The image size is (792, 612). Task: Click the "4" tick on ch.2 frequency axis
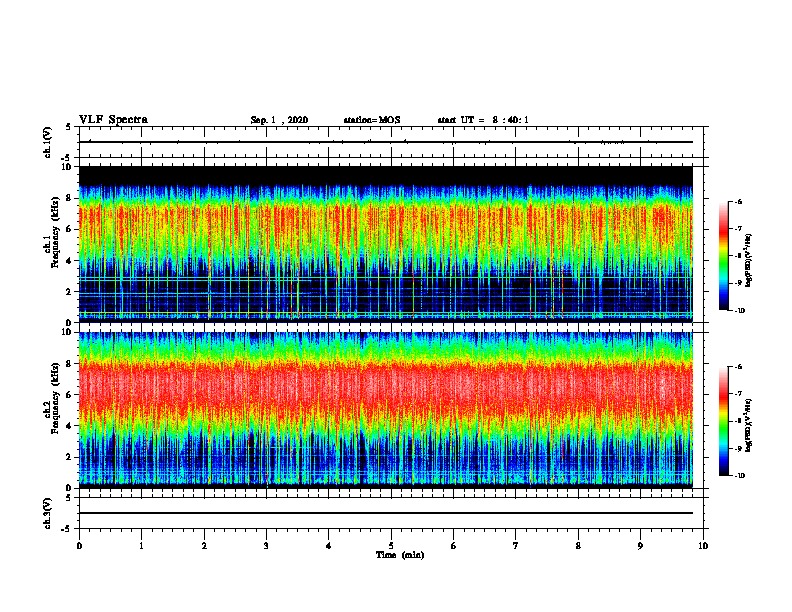pos(70,426)
